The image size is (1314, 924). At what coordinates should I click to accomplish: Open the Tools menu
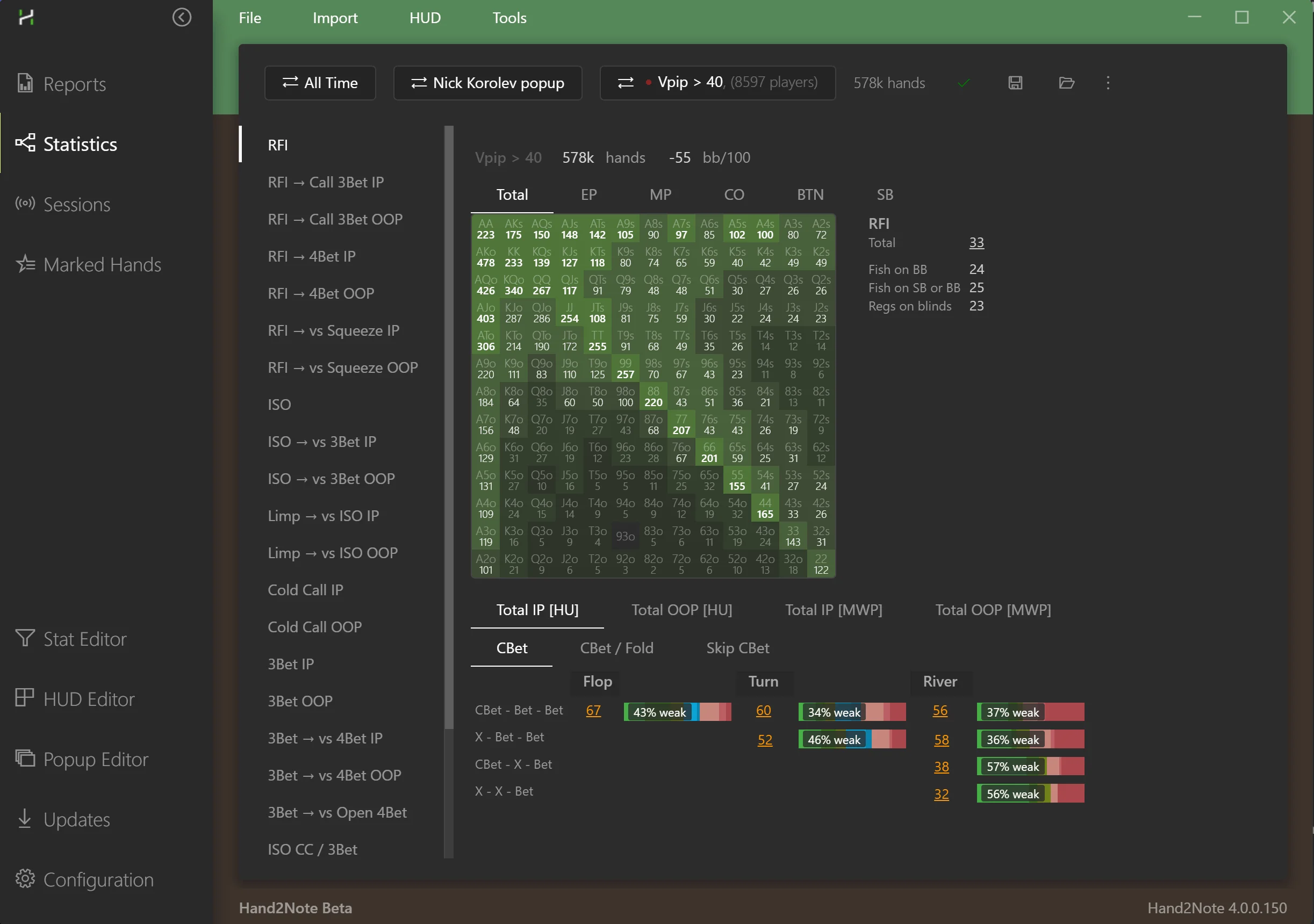point(509,18)
